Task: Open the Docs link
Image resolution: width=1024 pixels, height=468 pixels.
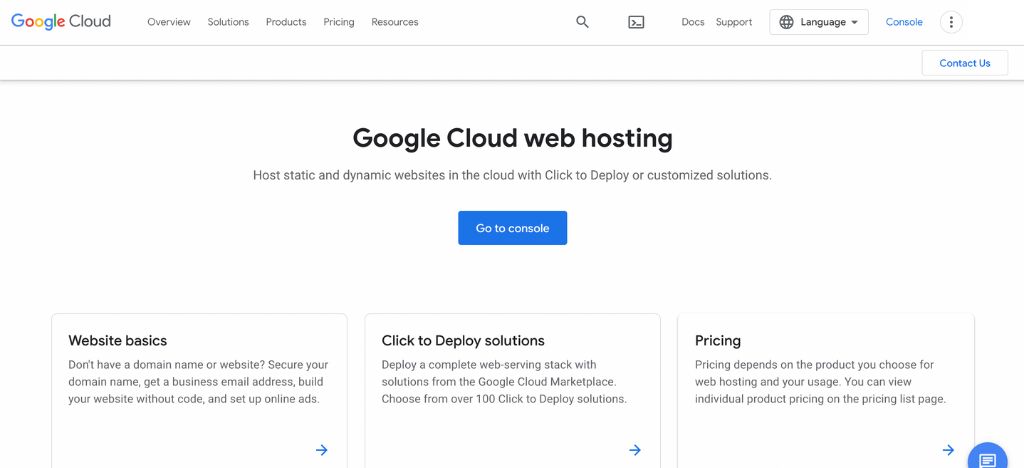Action: (693, 22)
